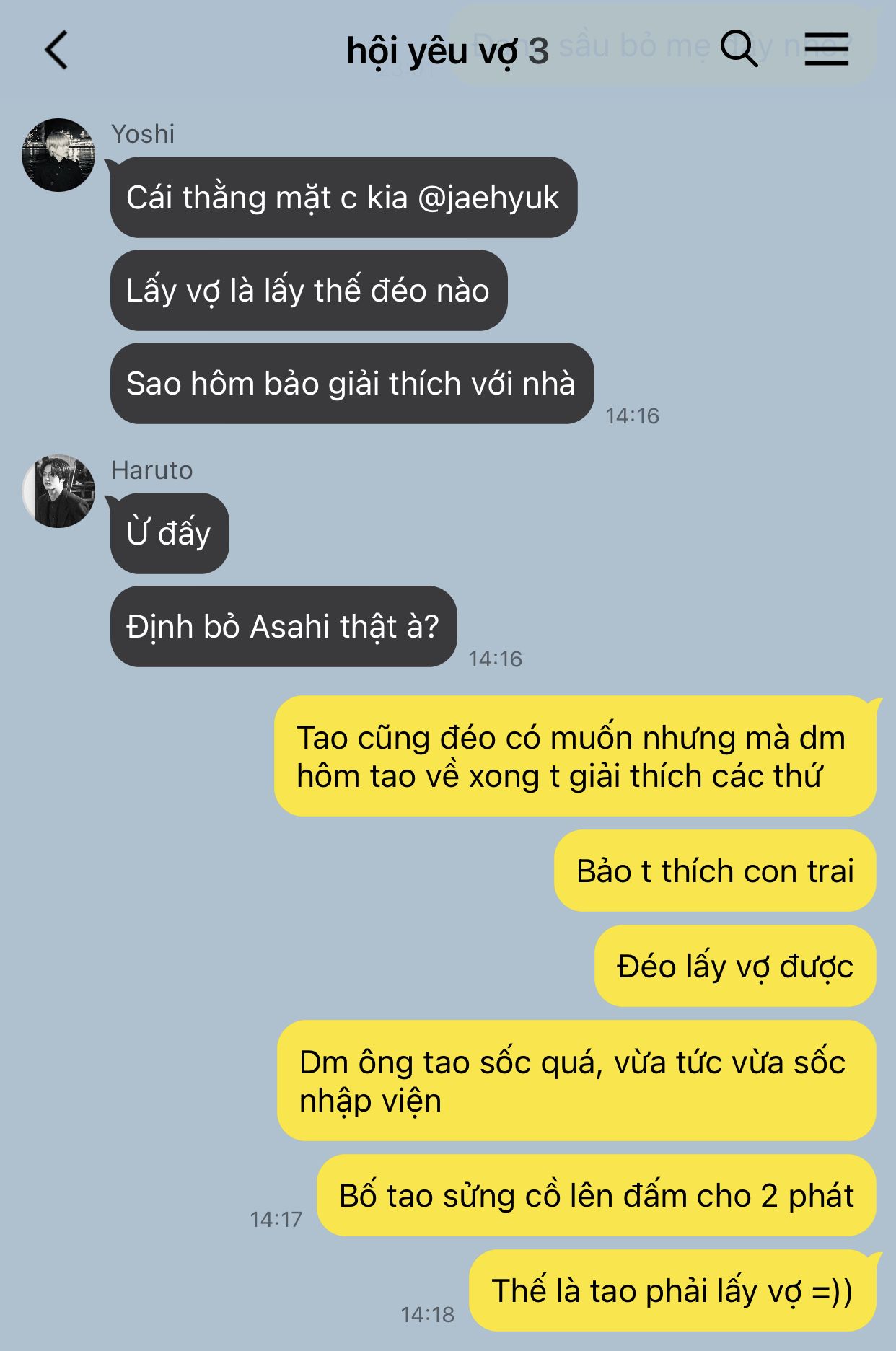This screenshot has height=1351, width=896.
Task: Select message 'Sao hôm bảo giải thích với nhà'
Action: [351, 384]
